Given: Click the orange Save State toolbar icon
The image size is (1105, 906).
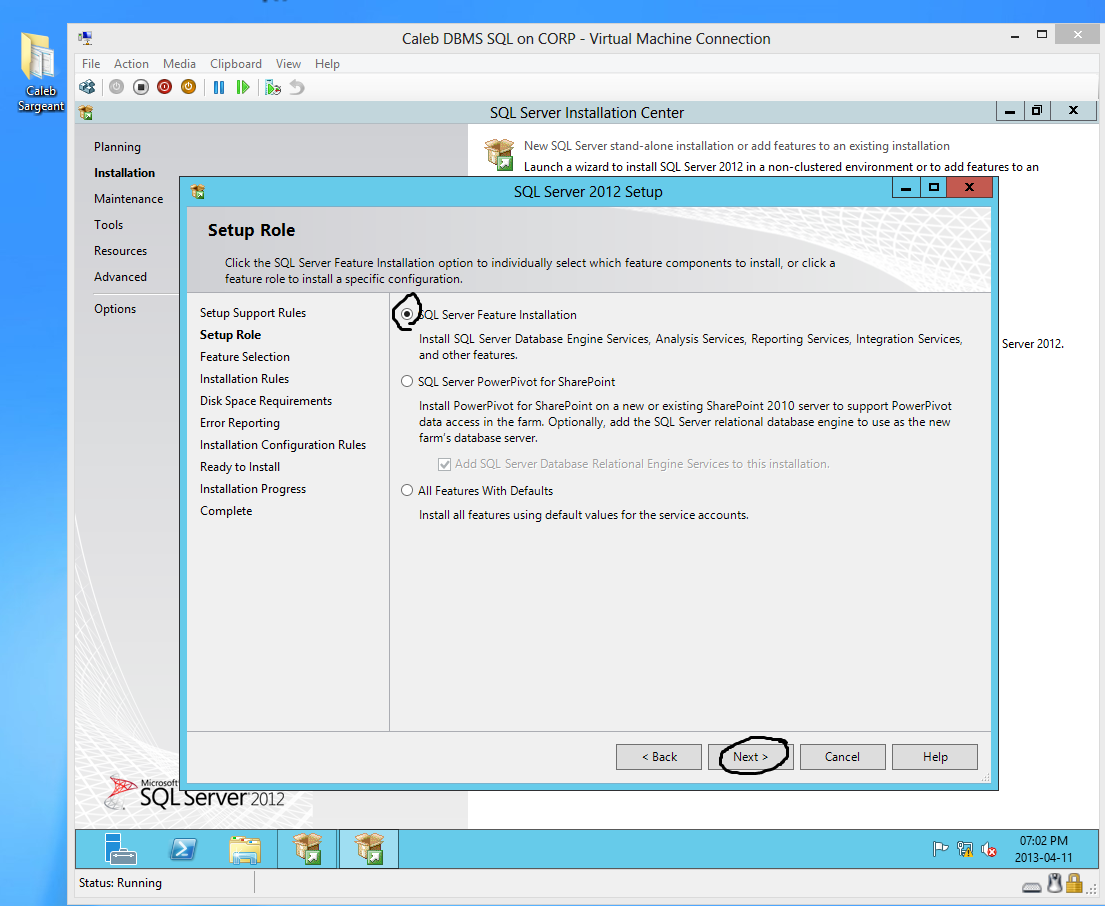Looking at the screenshot, I should point(188,87).
